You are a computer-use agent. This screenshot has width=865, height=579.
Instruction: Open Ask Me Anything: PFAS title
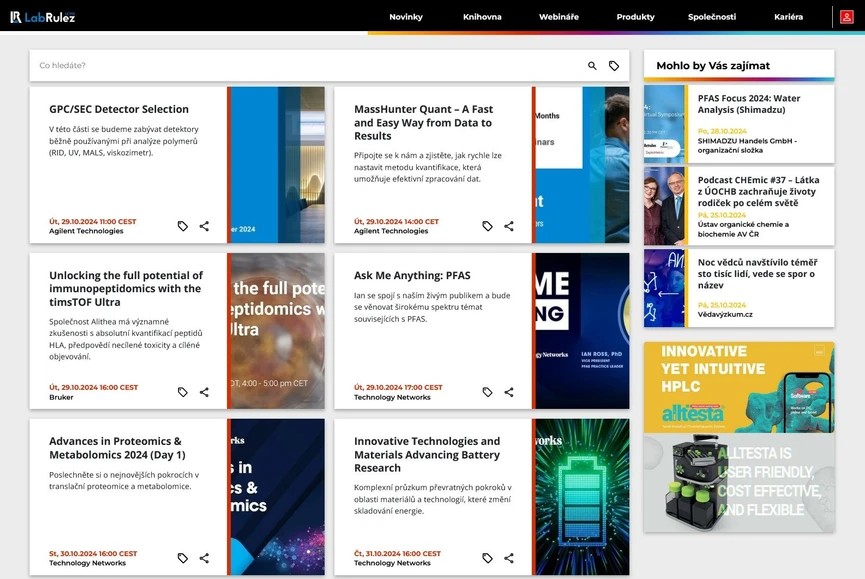click(x=412, y=275)
